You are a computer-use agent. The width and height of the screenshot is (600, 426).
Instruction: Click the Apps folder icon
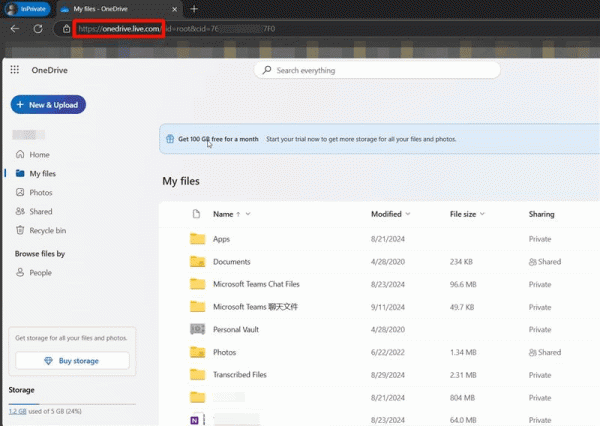point(197,239)
